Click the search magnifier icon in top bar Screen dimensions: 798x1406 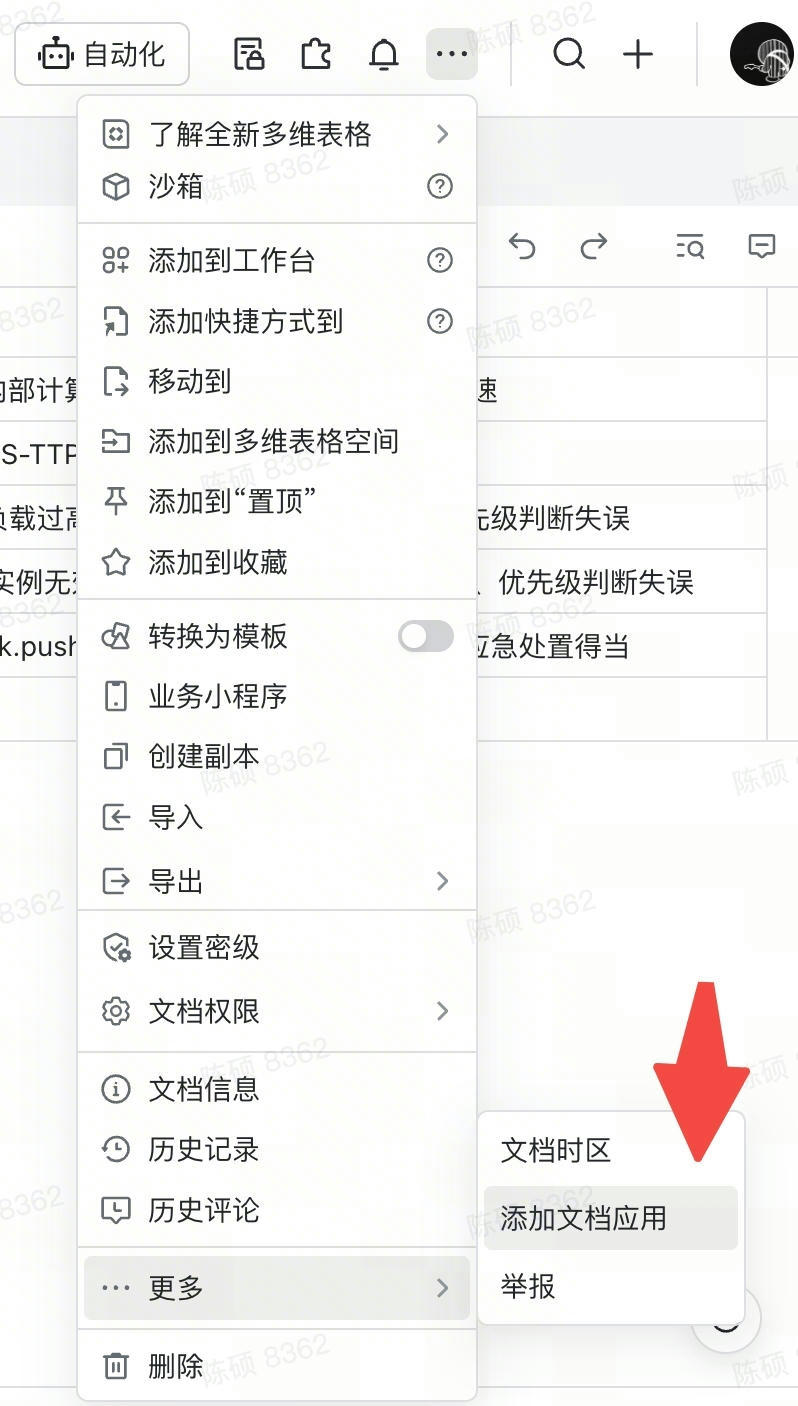tap(569, 54)
